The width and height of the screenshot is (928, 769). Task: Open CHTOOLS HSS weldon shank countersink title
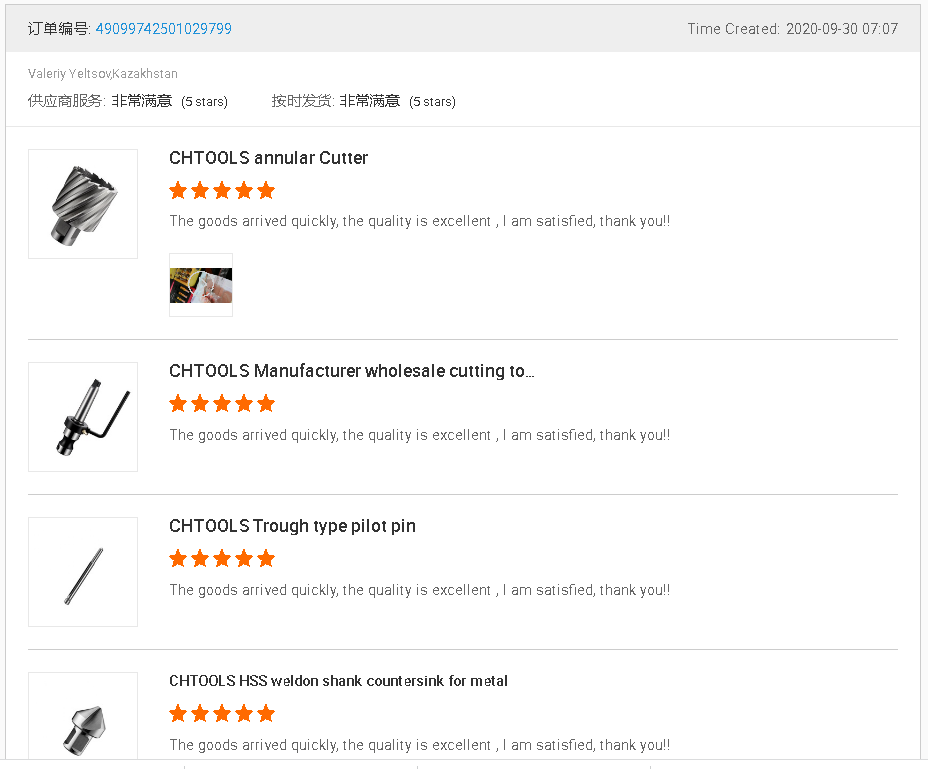click(x=338, y=681)
